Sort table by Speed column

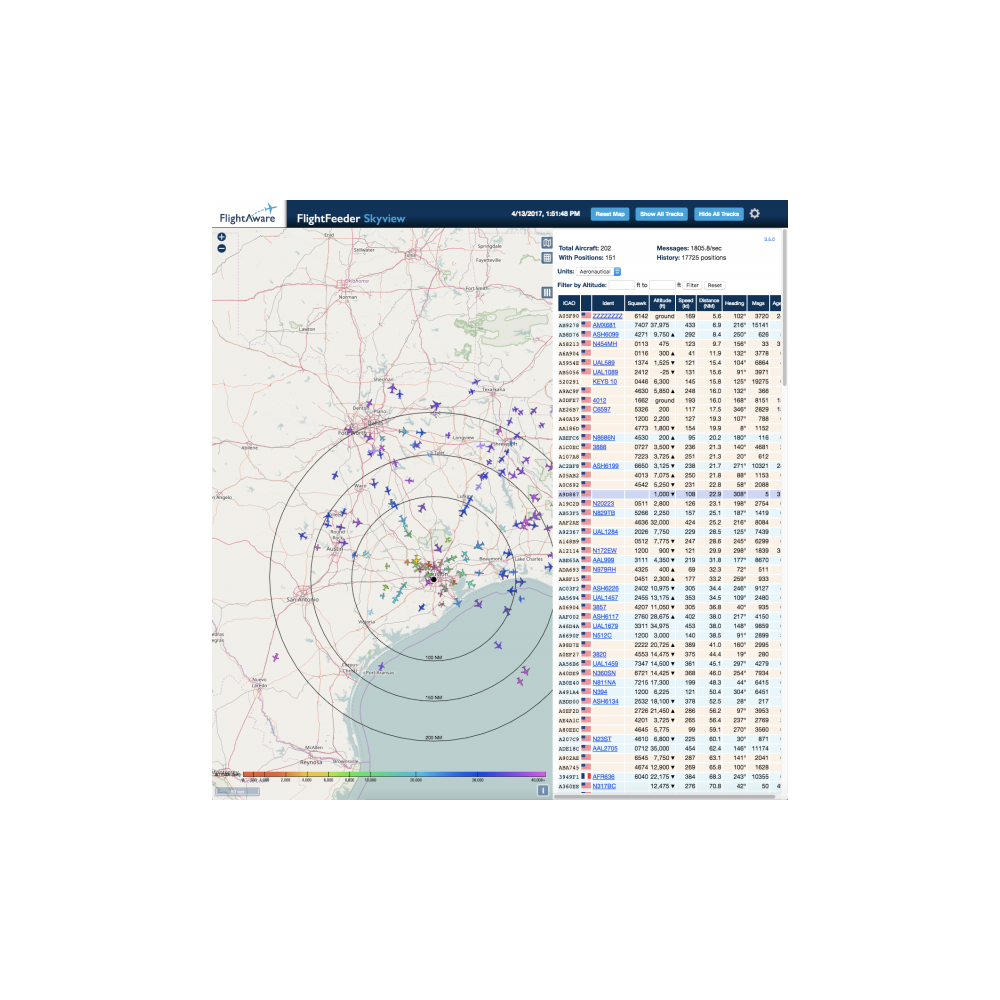(x=686, y=303)
